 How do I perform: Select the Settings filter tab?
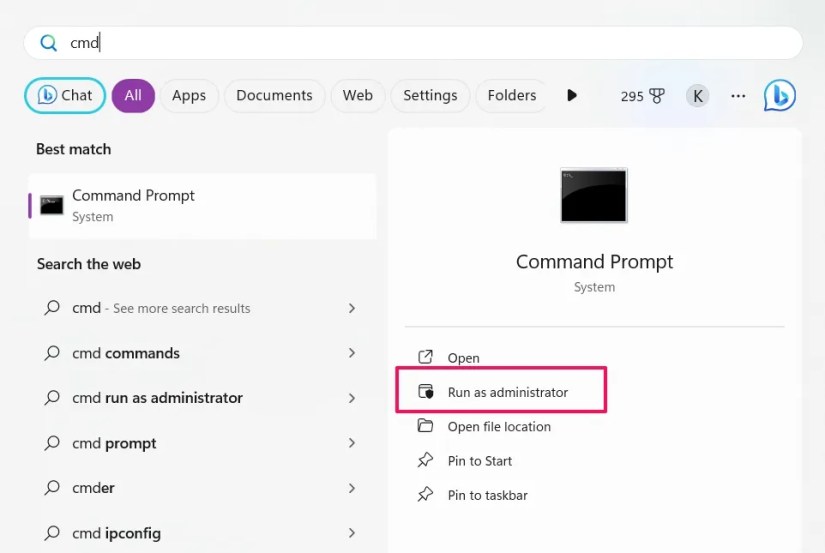(430, 96)
